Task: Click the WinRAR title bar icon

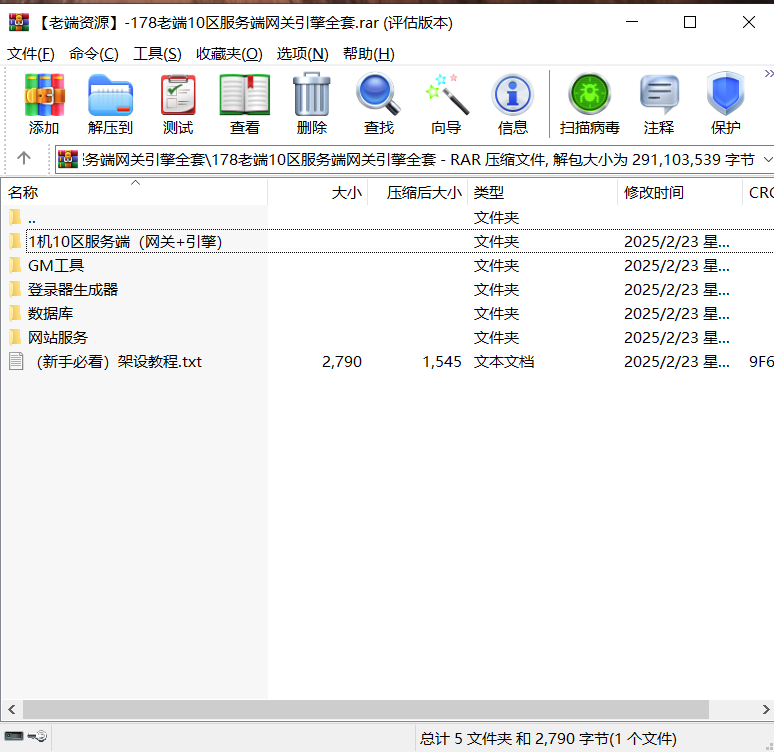Action: (x=19, y=22)
